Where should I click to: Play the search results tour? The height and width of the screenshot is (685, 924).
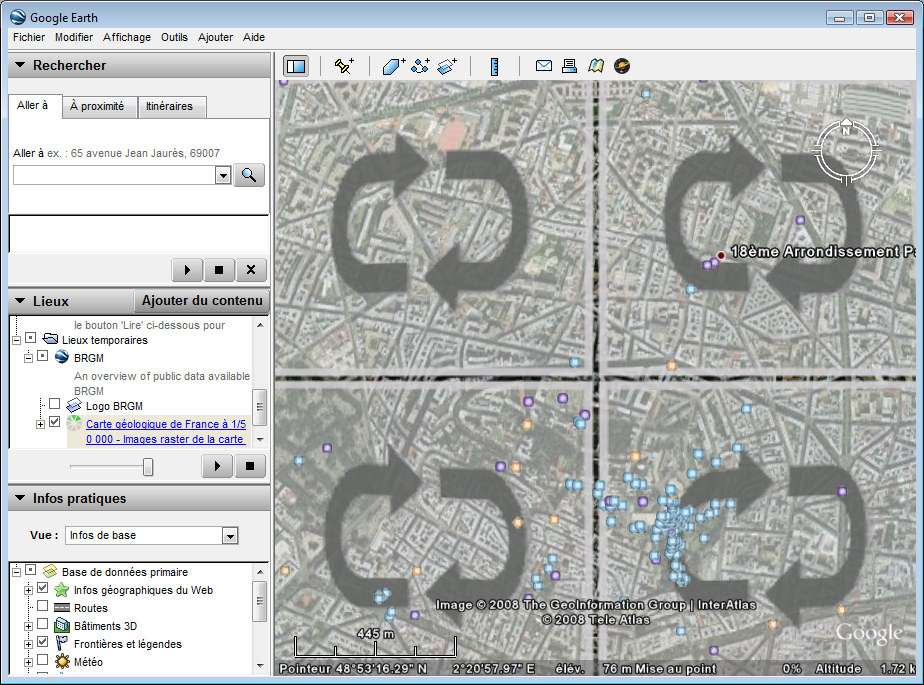point(187,270)
